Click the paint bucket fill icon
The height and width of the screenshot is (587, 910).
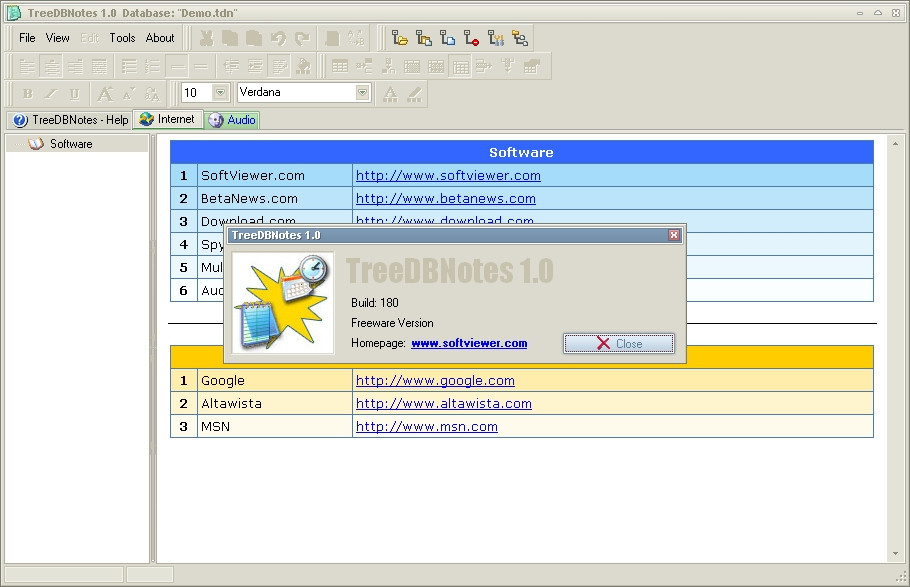click(303, 66)
